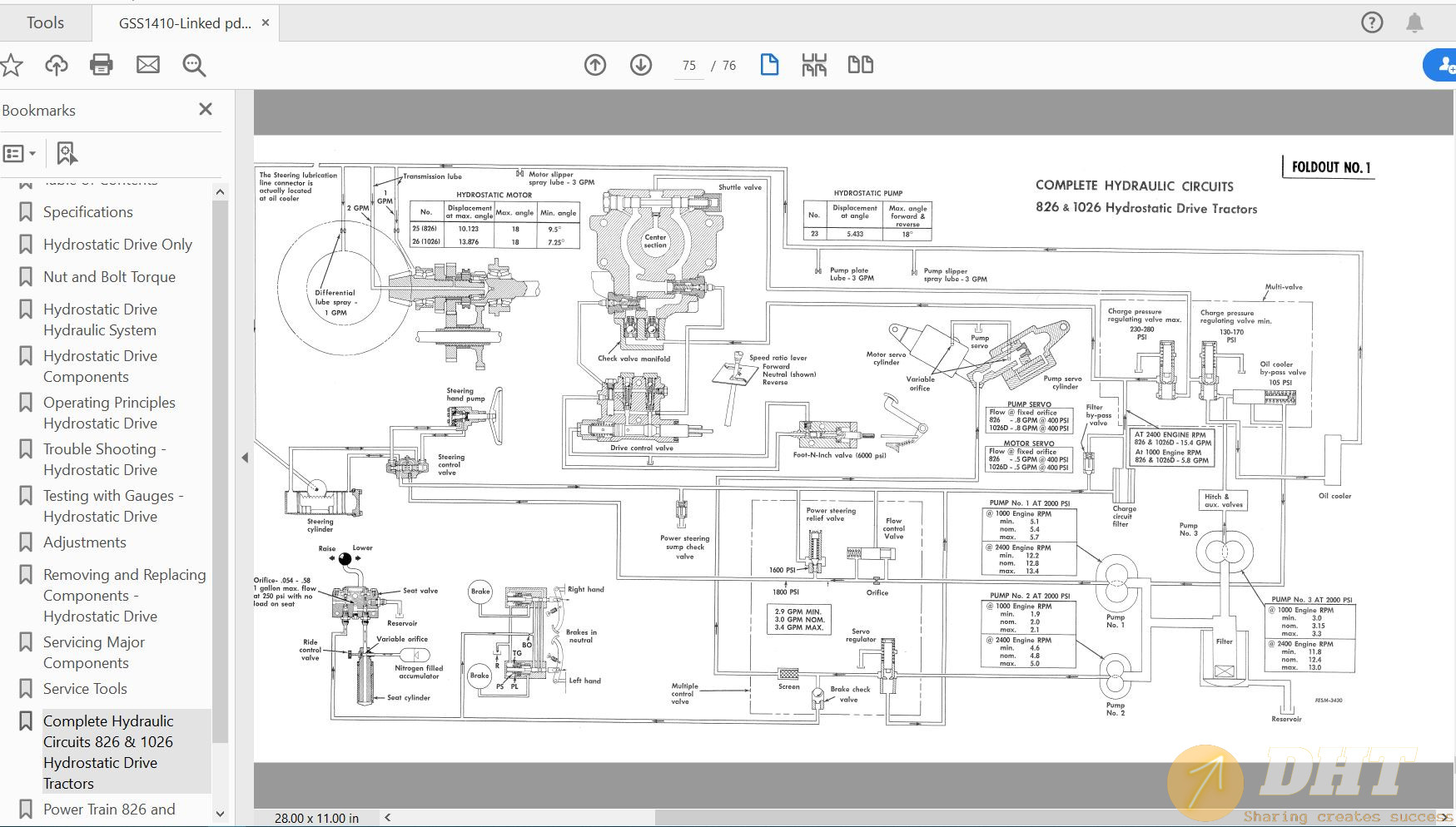The image size is (1456, 827).
Task: Close the Bookmarks panel
Action: [206, 110]
